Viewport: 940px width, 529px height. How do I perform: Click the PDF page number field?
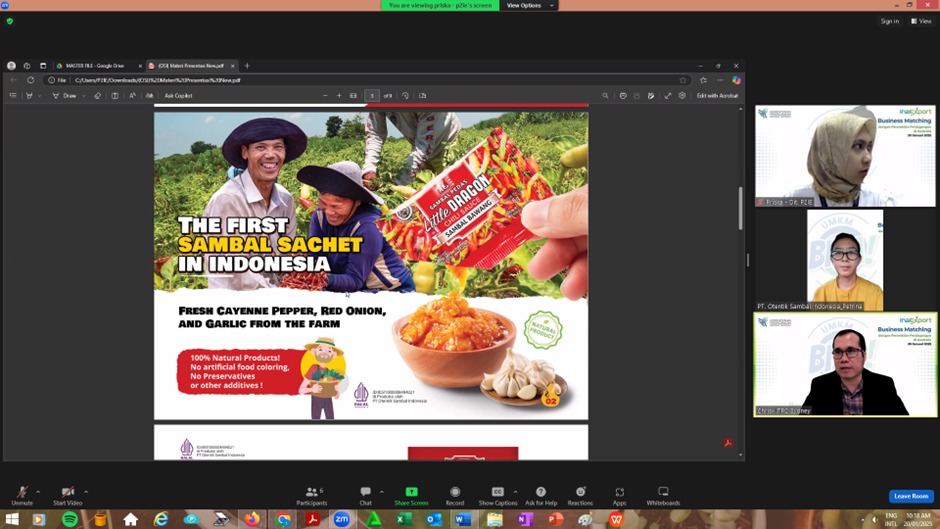click(372, 95)
